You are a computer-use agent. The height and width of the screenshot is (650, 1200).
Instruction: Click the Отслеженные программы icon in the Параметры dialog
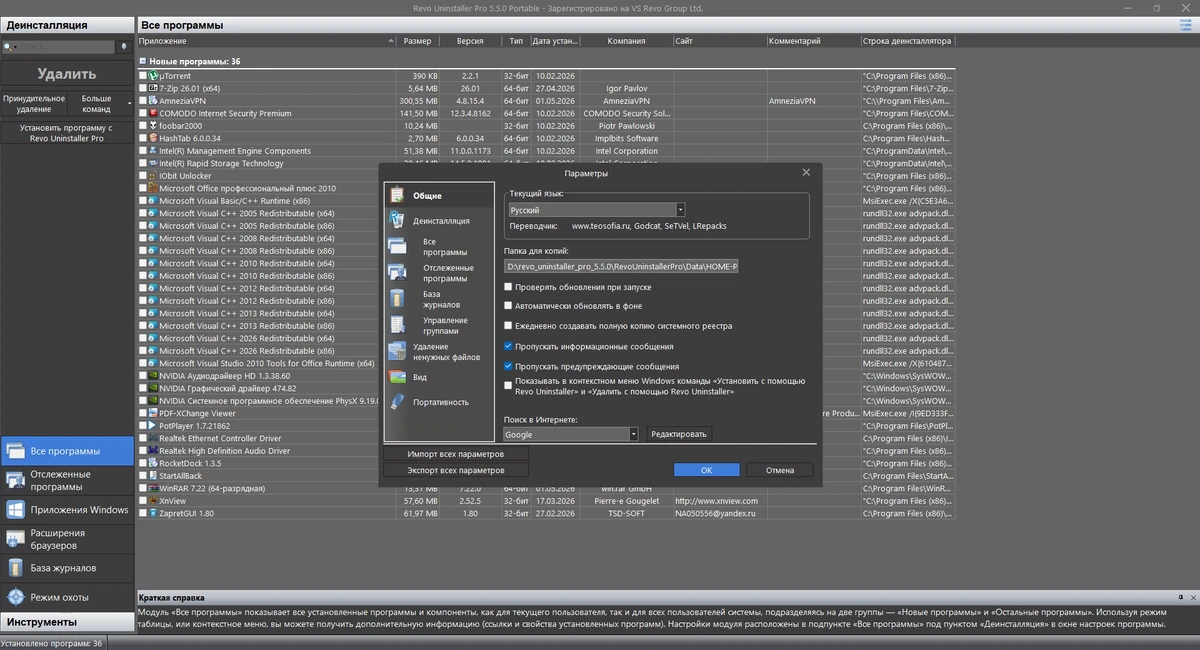point(398,273)
